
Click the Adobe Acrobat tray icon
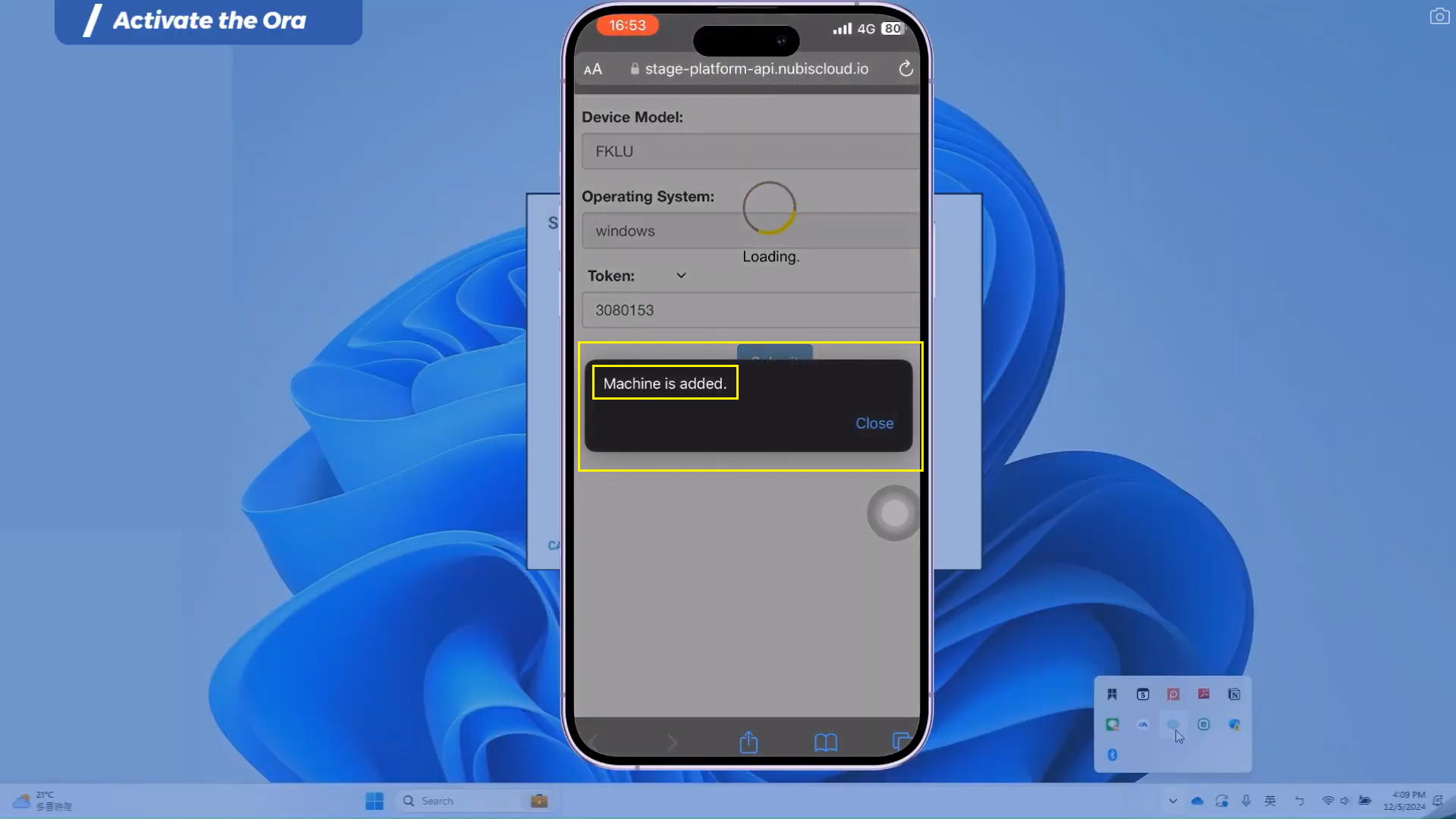1203,694
